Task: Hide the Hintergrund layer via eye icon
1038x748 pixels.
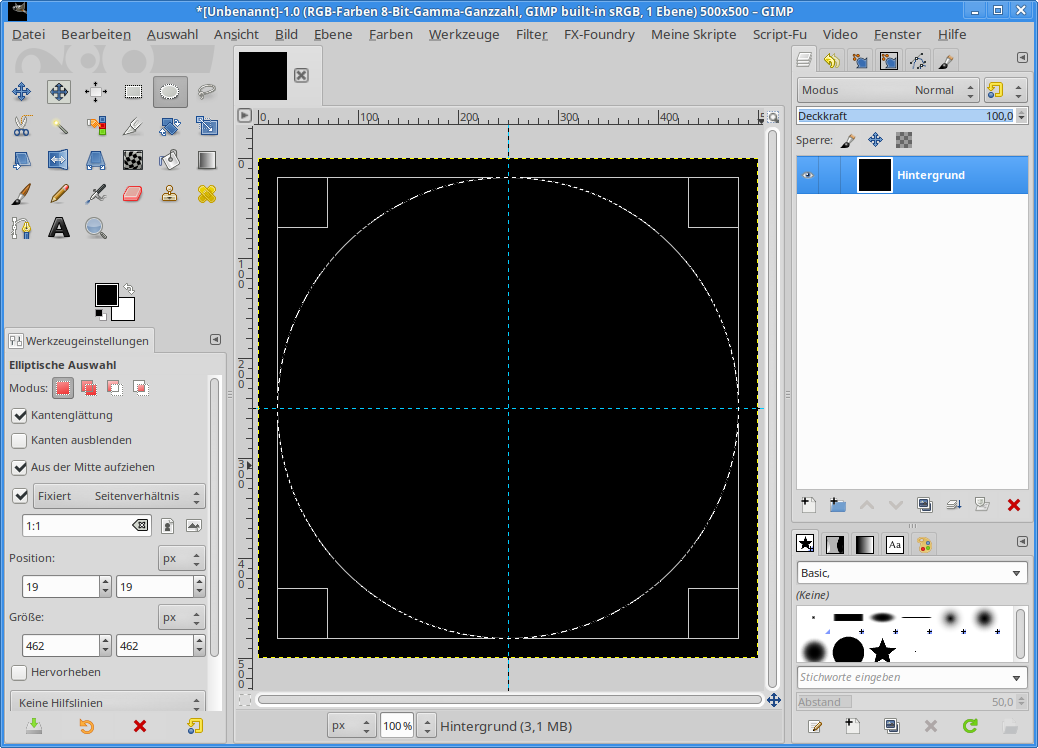Action: pyautogui.click(x=808, y=176)
